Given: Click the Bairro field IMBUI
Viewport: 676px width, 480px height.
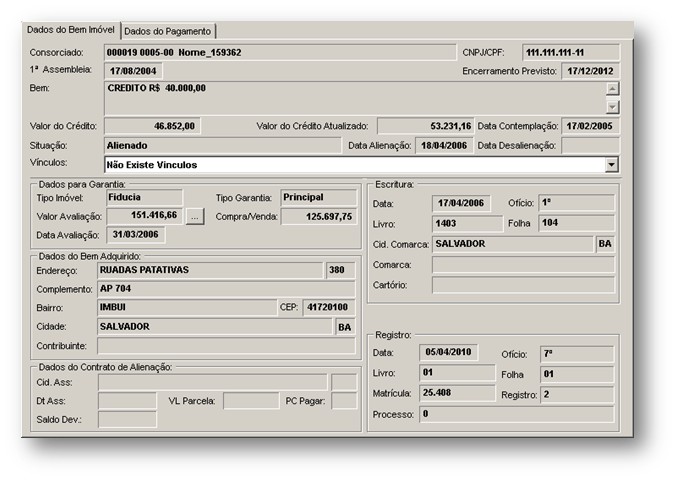Looking at the screenshot, I should pos(187,307).
